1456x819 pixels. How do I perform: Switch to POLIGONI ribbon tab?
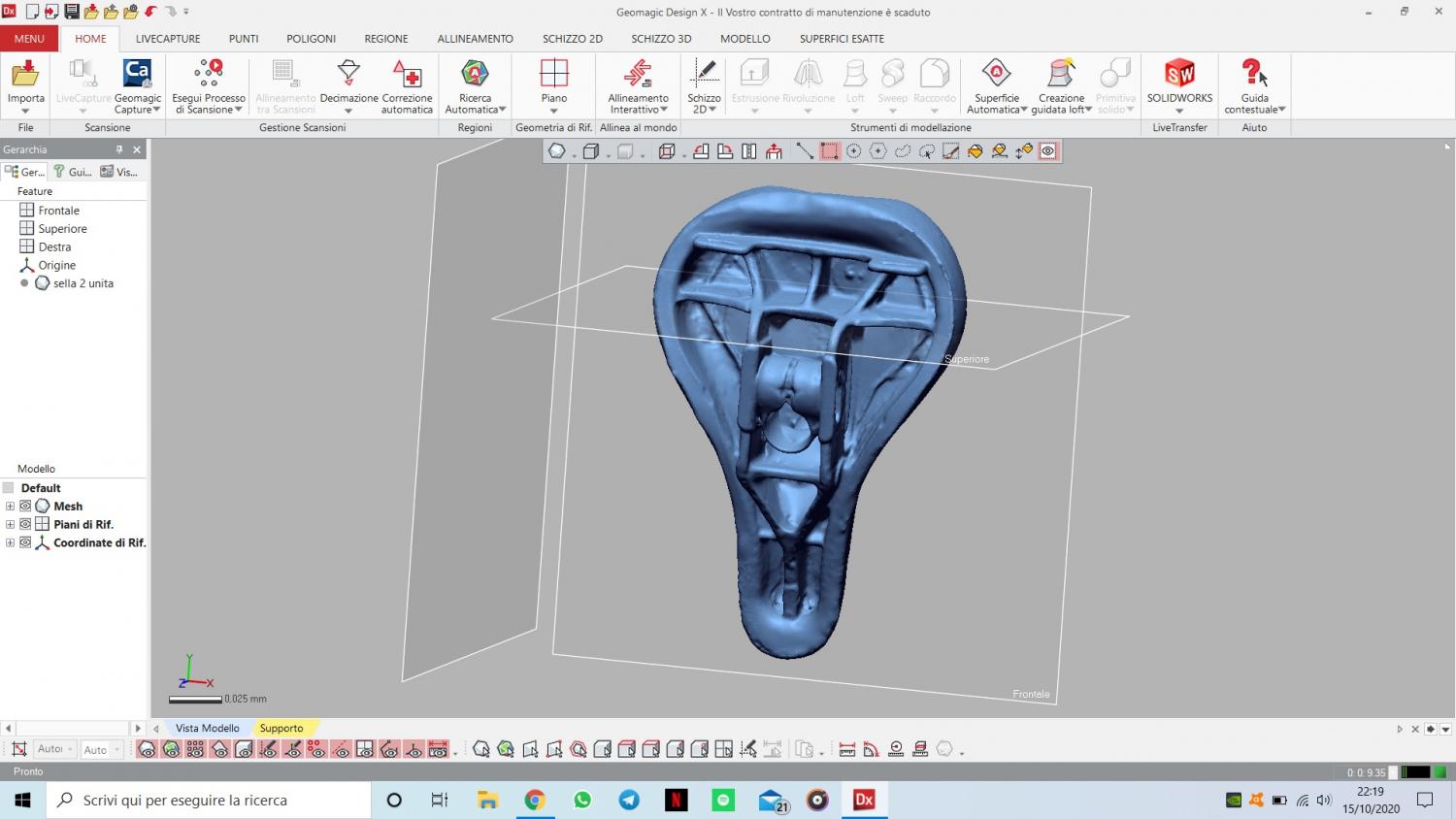311,39
